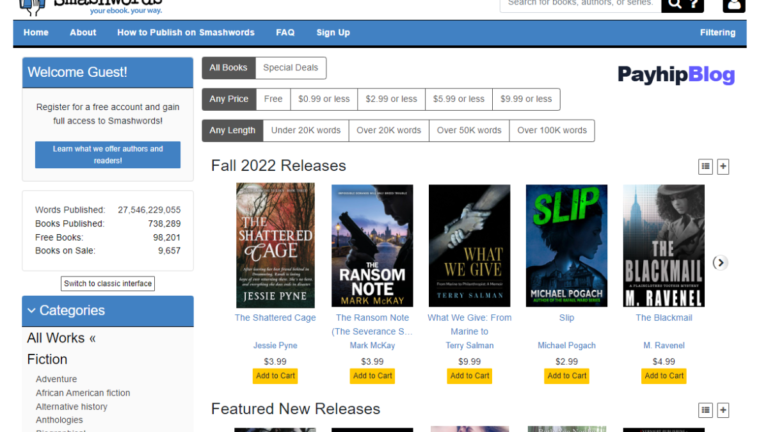
Task: Filter length to Over 20K words
Action: pyautogui.click(x=389, y=130)
